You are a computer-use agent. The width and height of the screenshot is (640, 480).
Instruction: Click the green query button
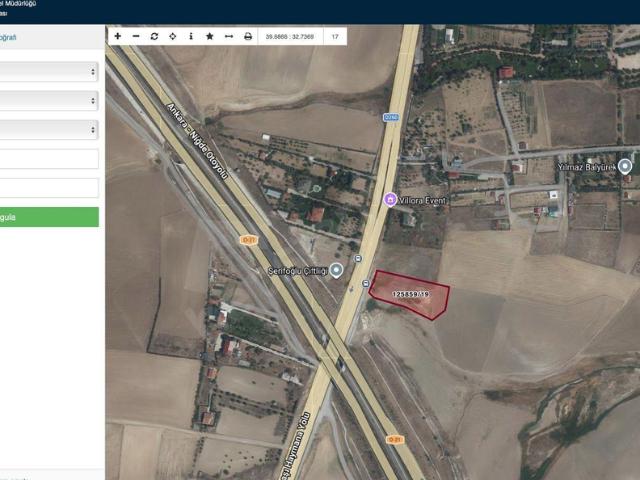(x=49, y=217)
